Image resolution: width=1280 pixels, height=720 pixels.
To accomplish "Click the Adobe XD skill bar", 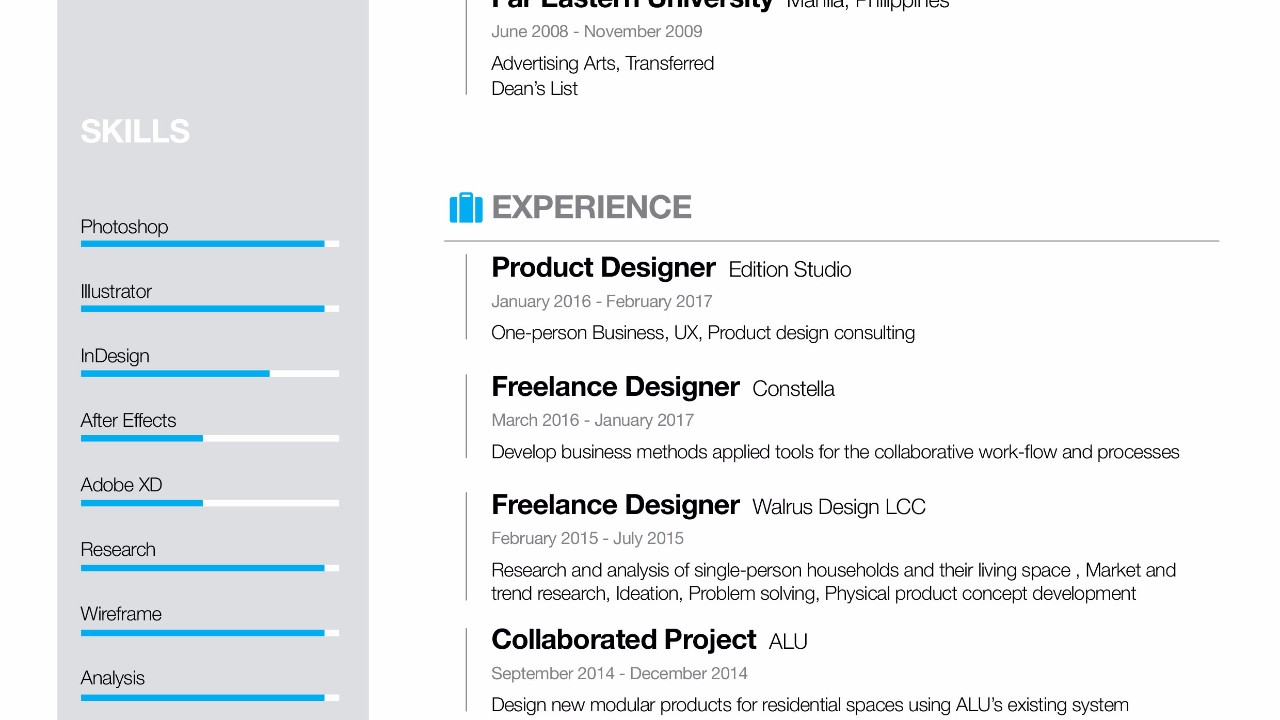I will click(x=210, y=503).
